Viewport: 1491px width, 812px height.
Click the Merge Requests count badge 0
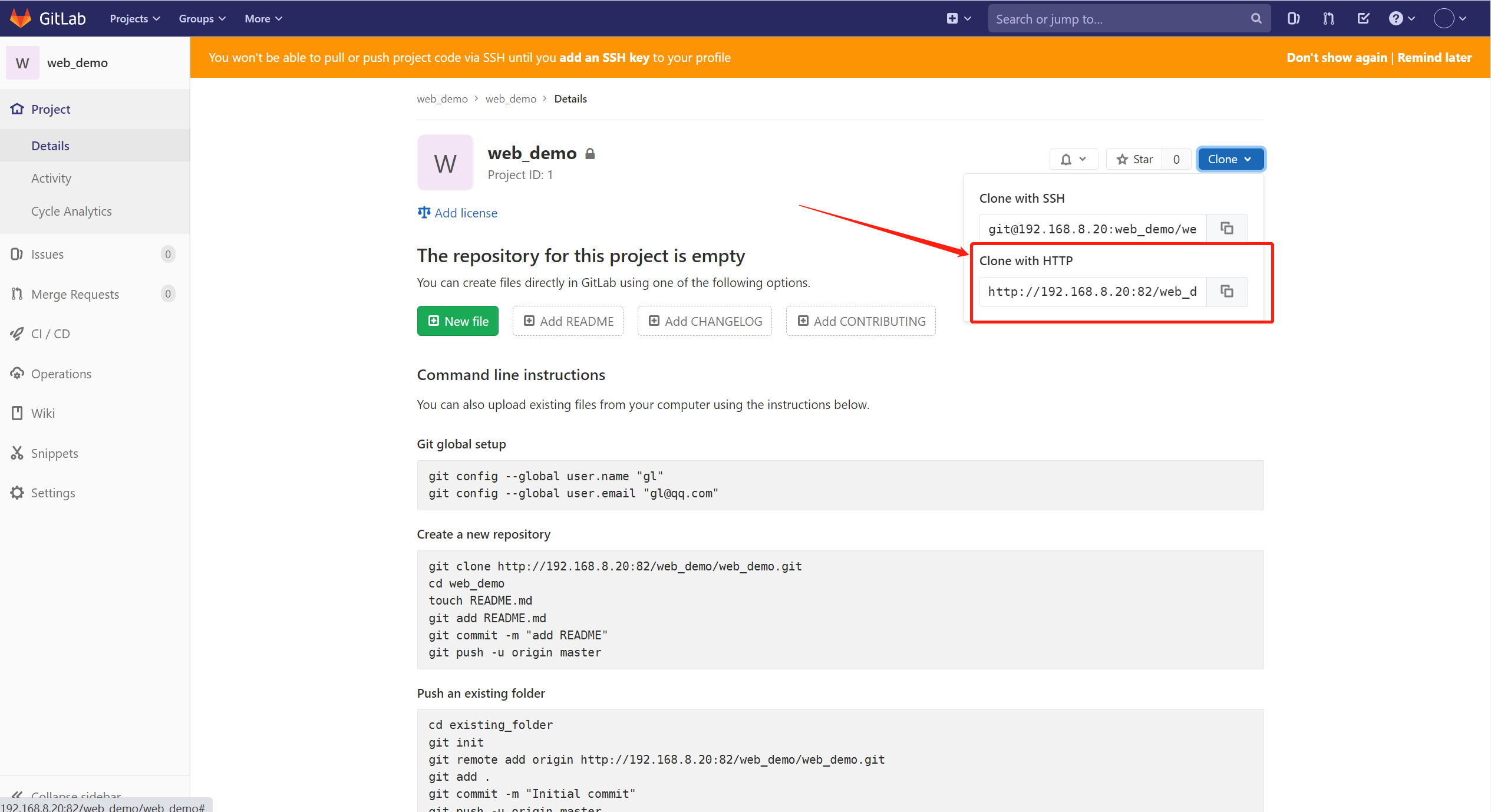(168, 293)
